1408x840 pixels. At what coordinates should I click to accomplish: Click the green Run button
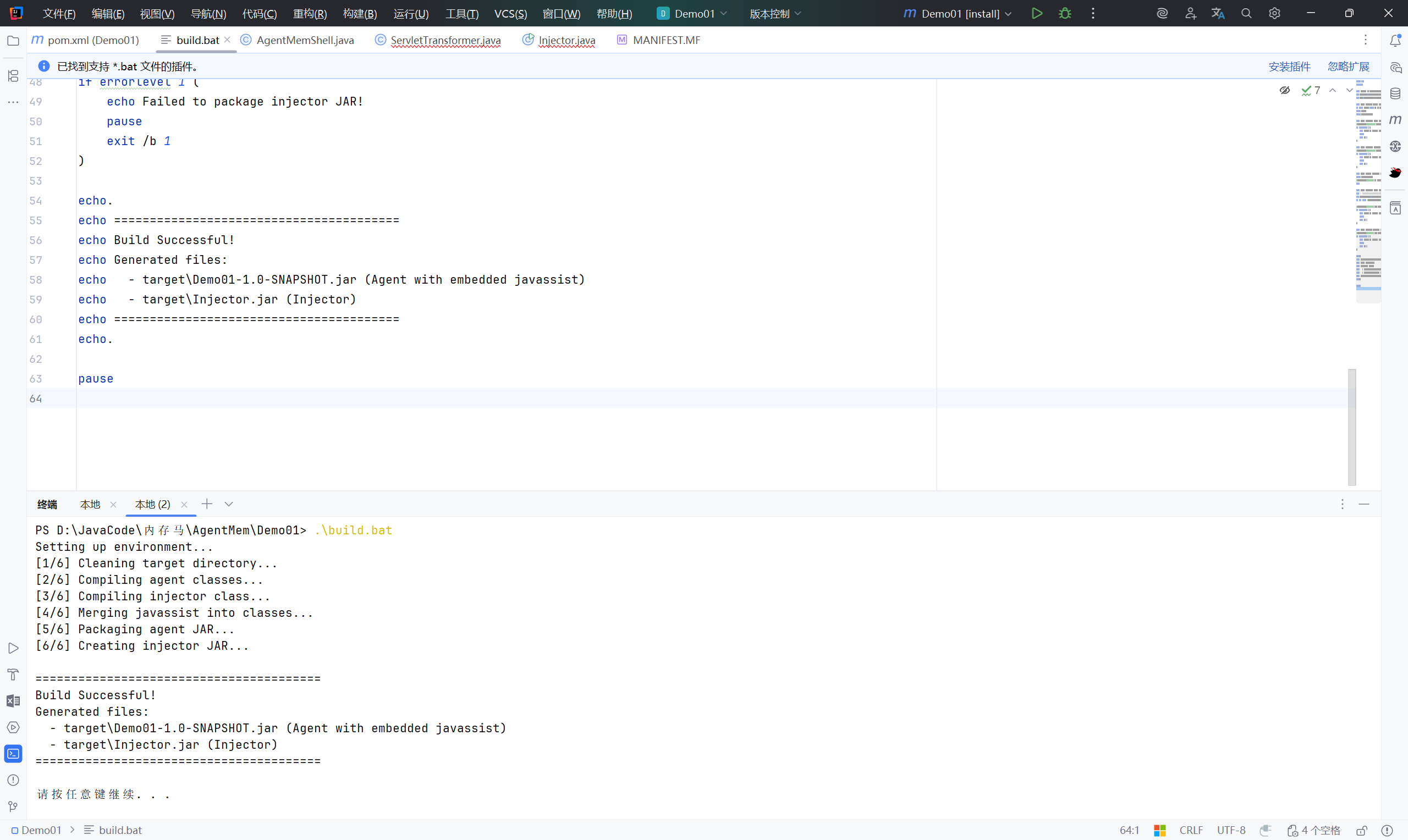[x=1037, y=13]
